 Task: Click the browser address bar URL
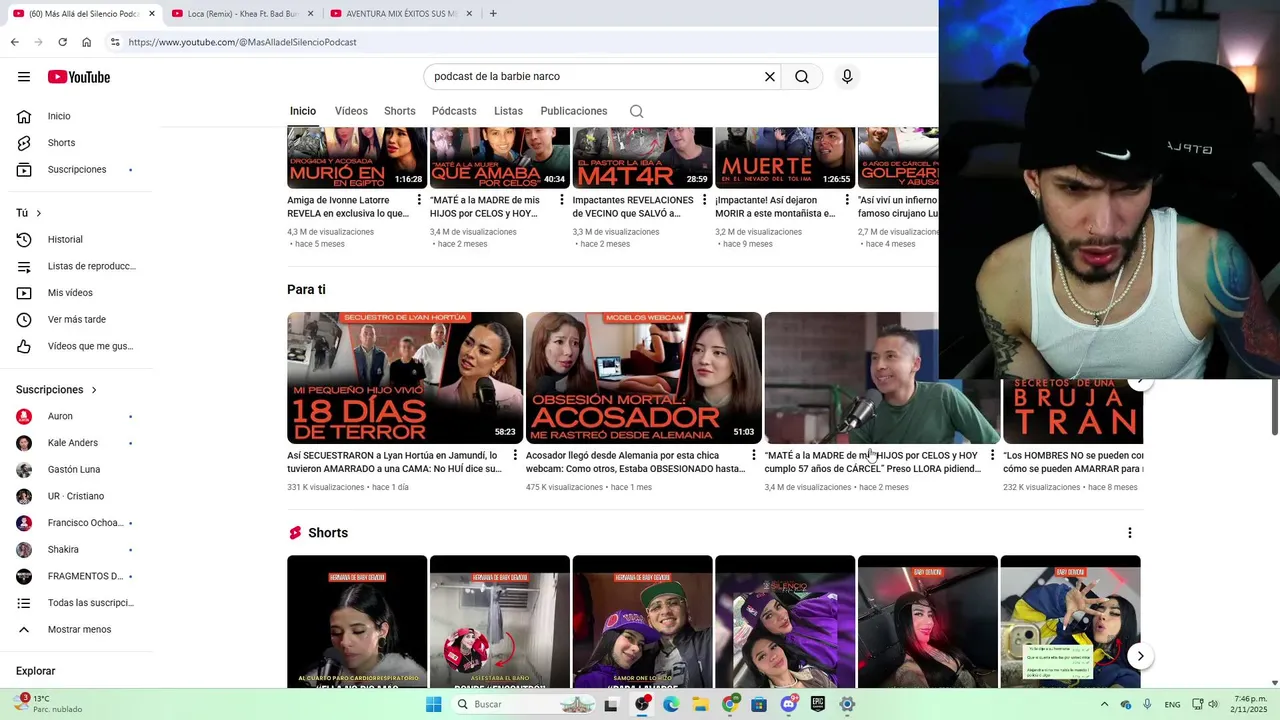(x=243, y=42)
